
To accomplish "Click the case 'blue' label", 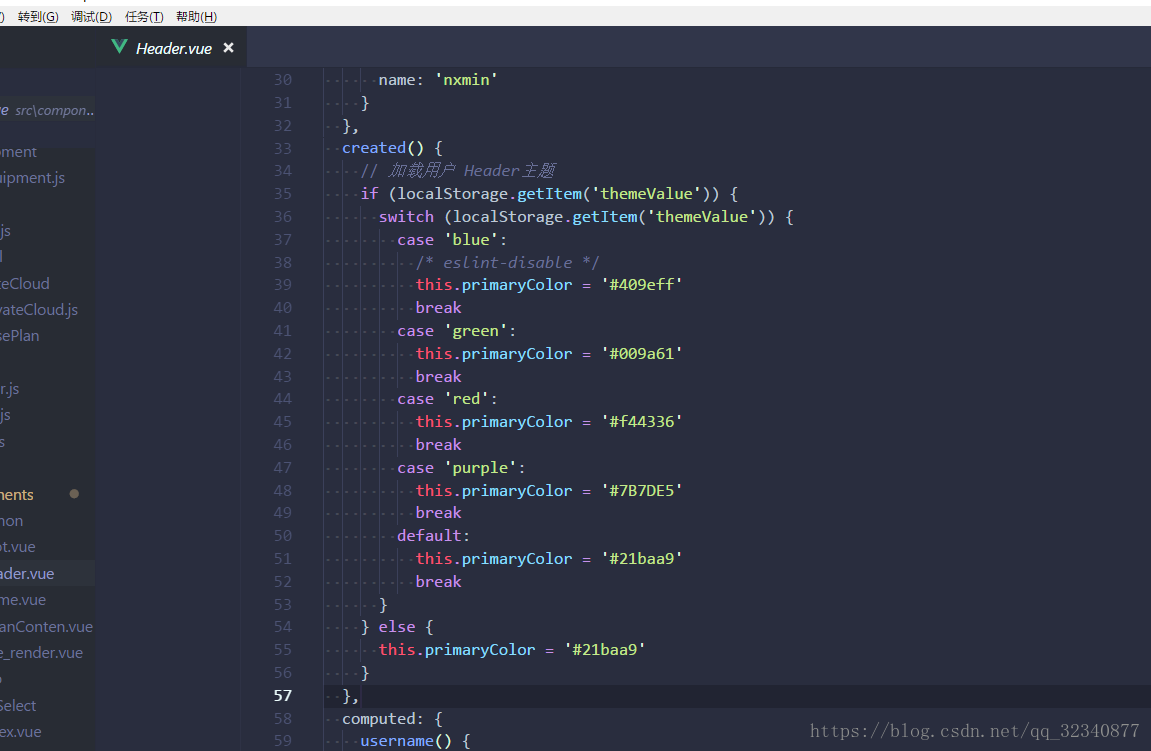I will (x=452, y=240).
